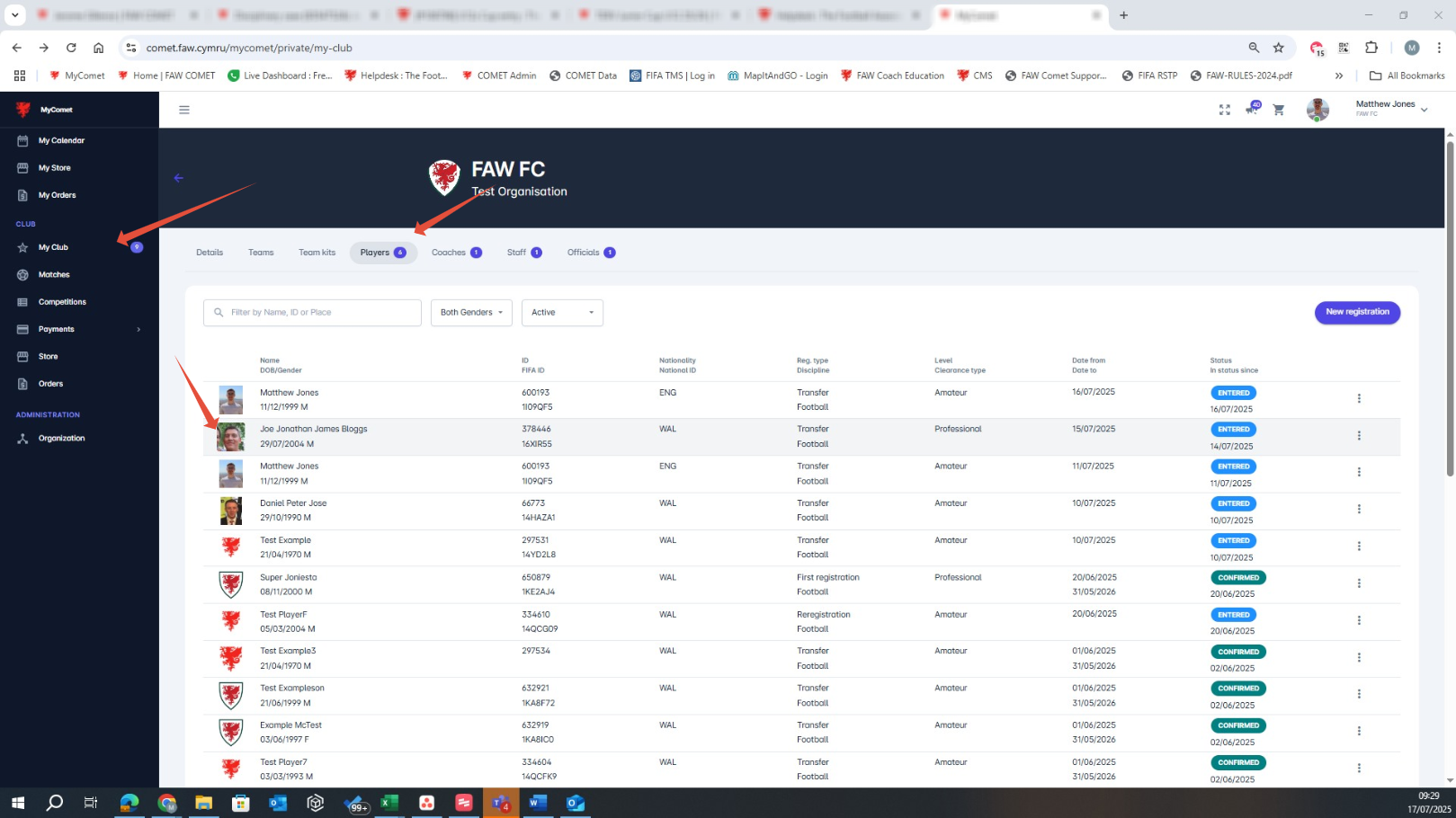1456x818 pixels.
Task: Switch to Staff tab
Action: pyautogui.click(x=524, y=253)
